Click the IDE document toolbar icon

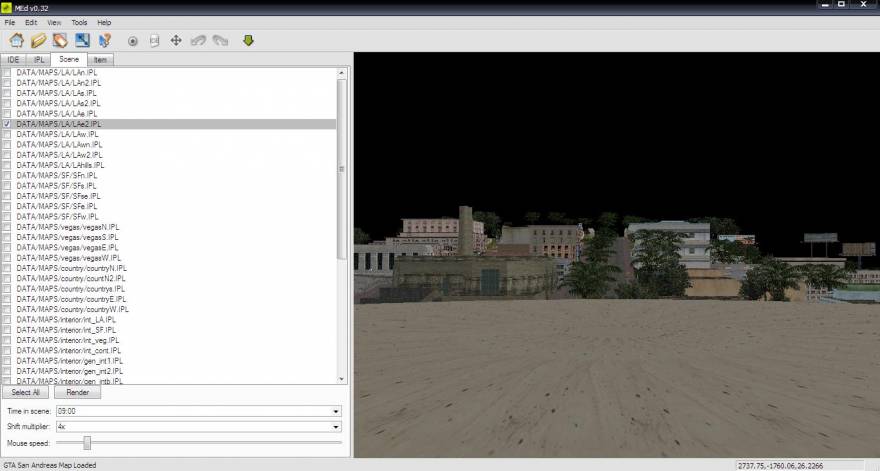pyautogui.click(x=154, y=41)
